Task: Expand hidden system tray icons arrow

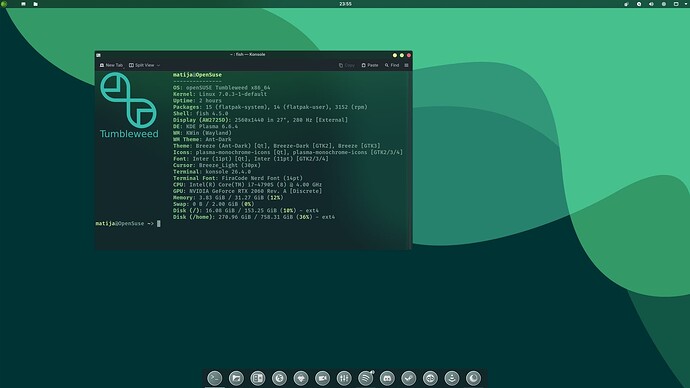Action: 686,4
